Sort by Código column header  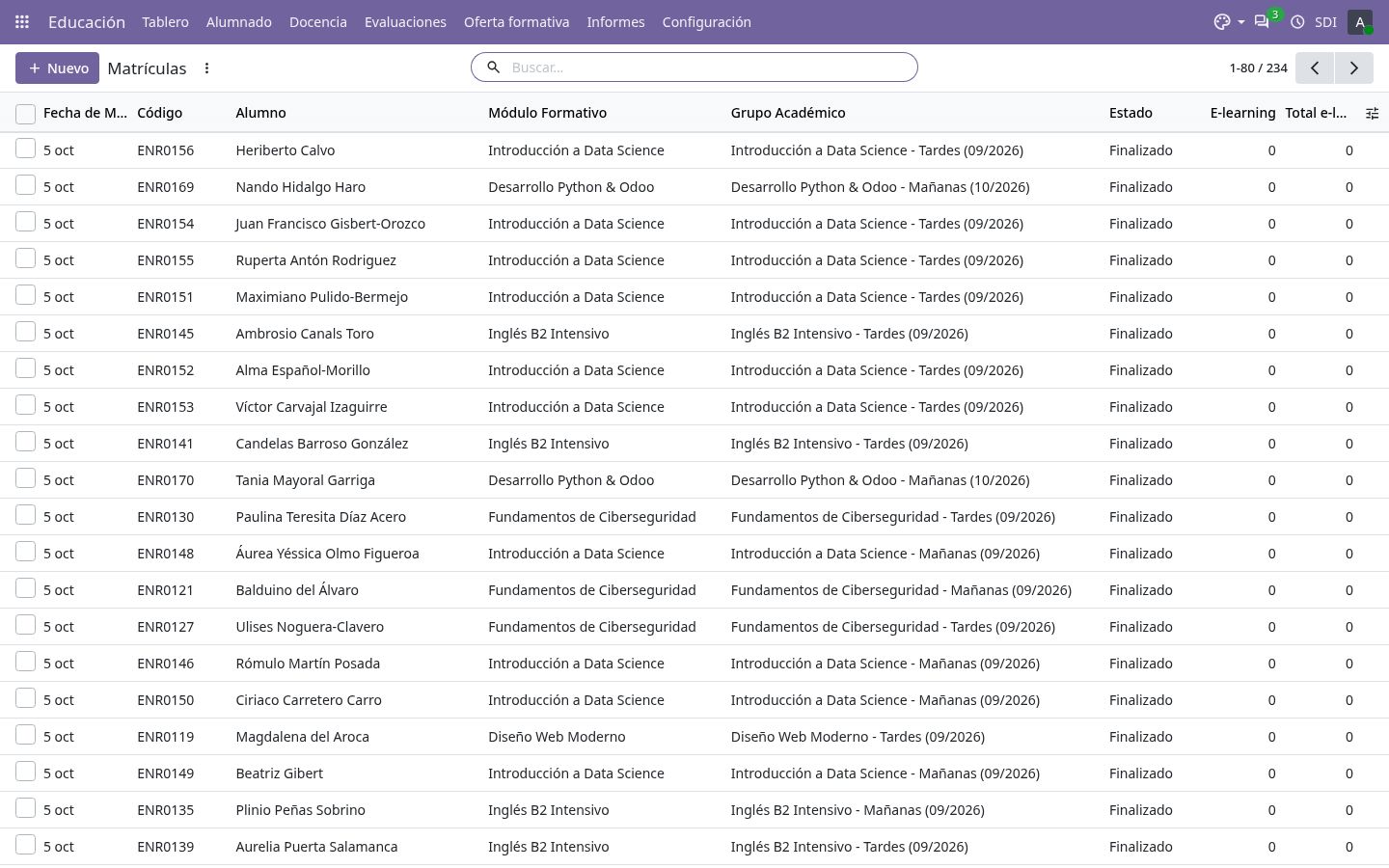[160, 113]
